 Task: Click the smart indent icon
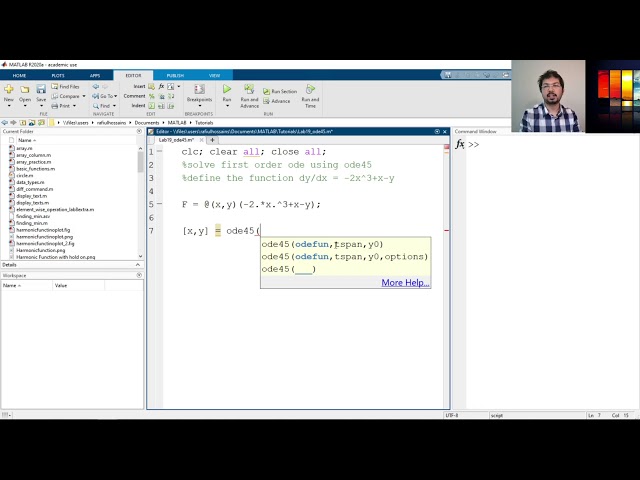[x=151, y=106]
